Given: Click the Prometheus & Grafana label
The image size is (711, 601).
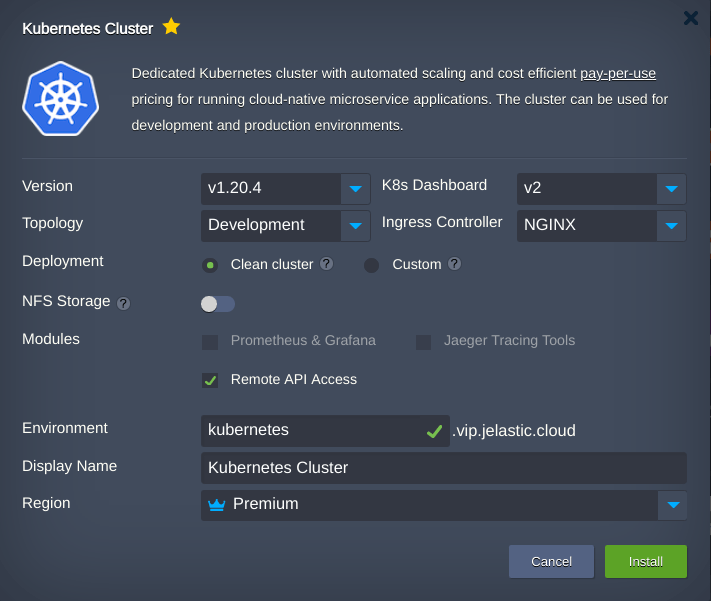Looking at the screenshot, I should tap(303, 340).
